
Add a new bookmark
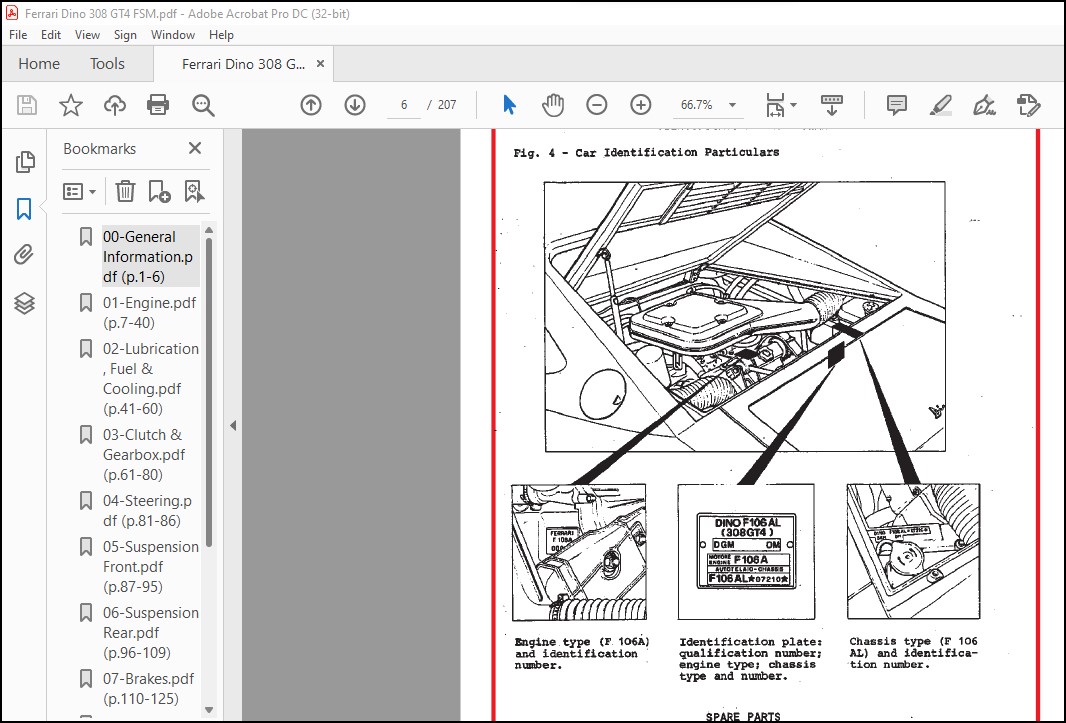point(159,192)
